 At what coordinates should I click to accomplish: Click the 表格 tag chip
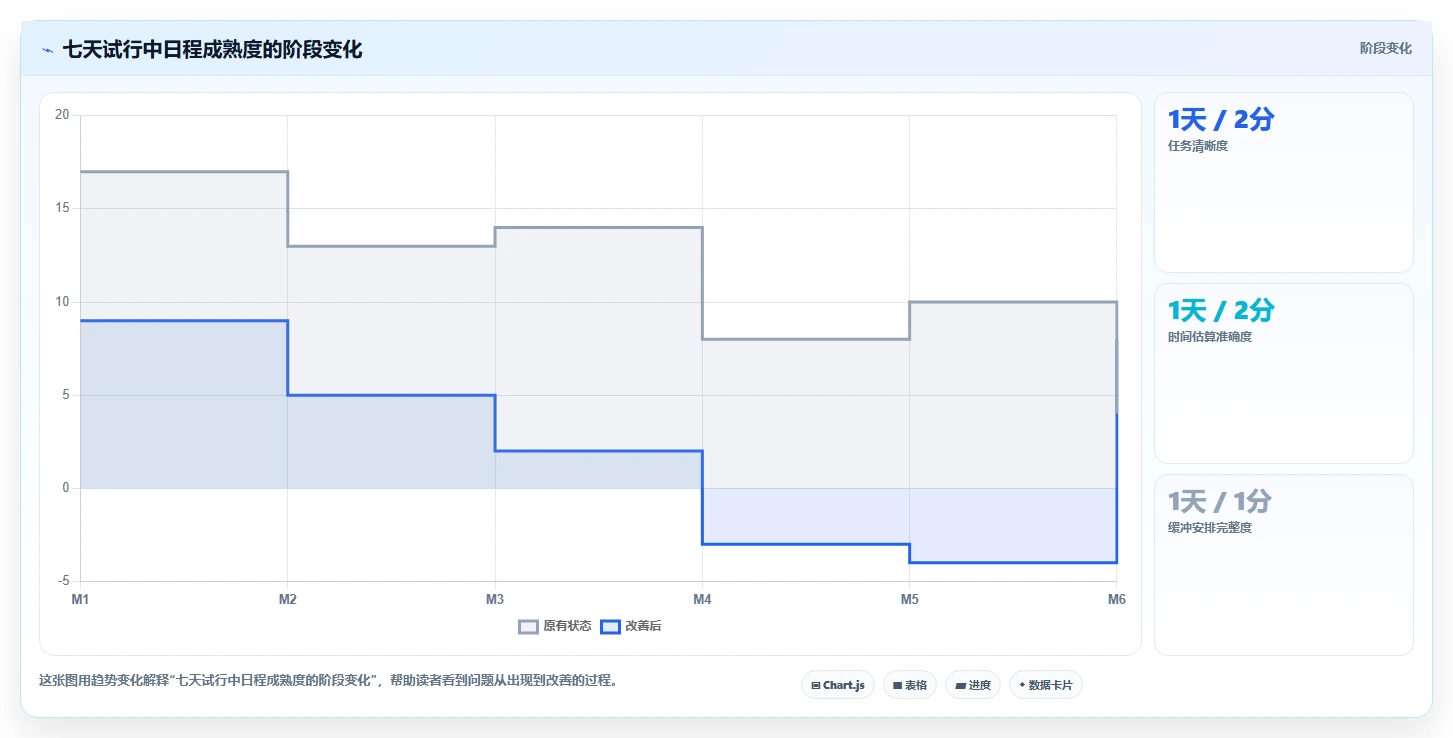pos(910,685)
